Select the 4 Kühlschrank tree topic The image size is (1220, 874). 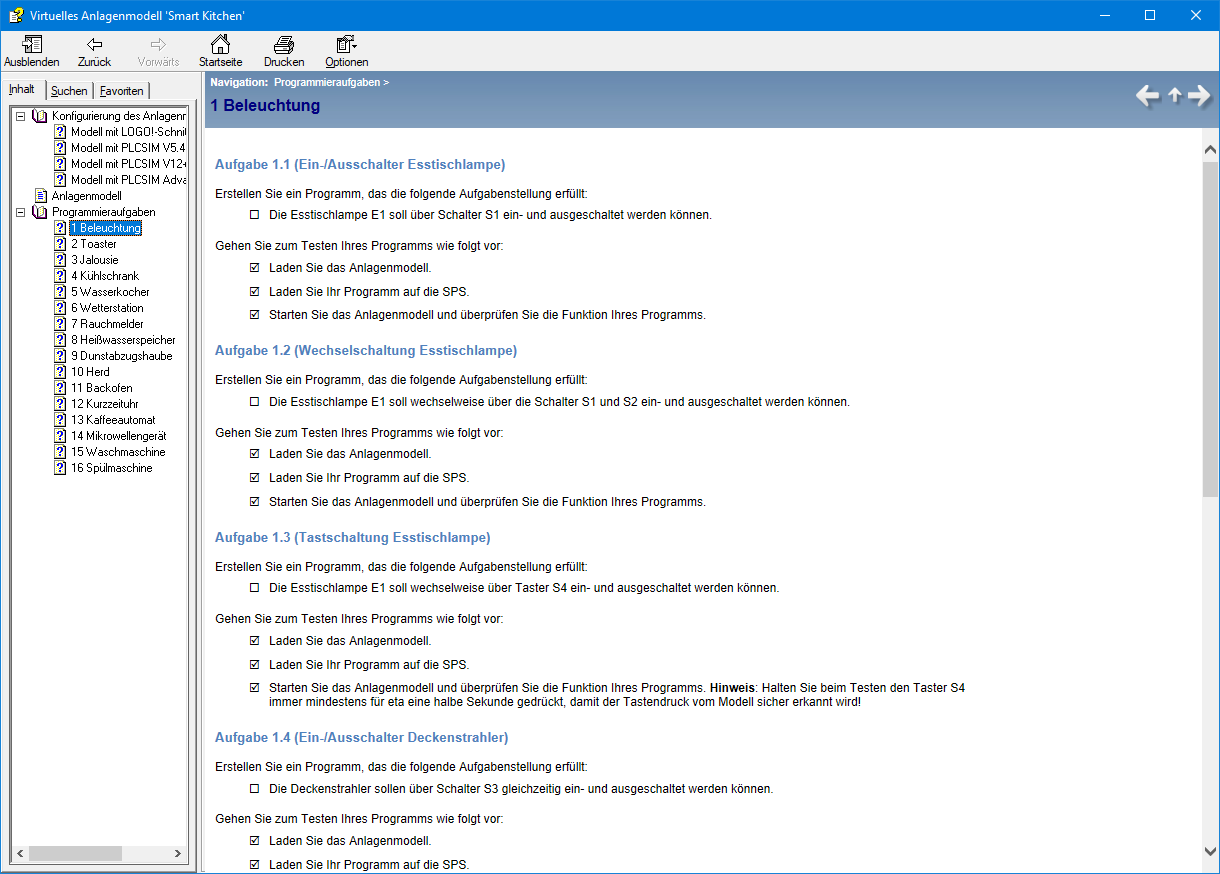(104, 276)
